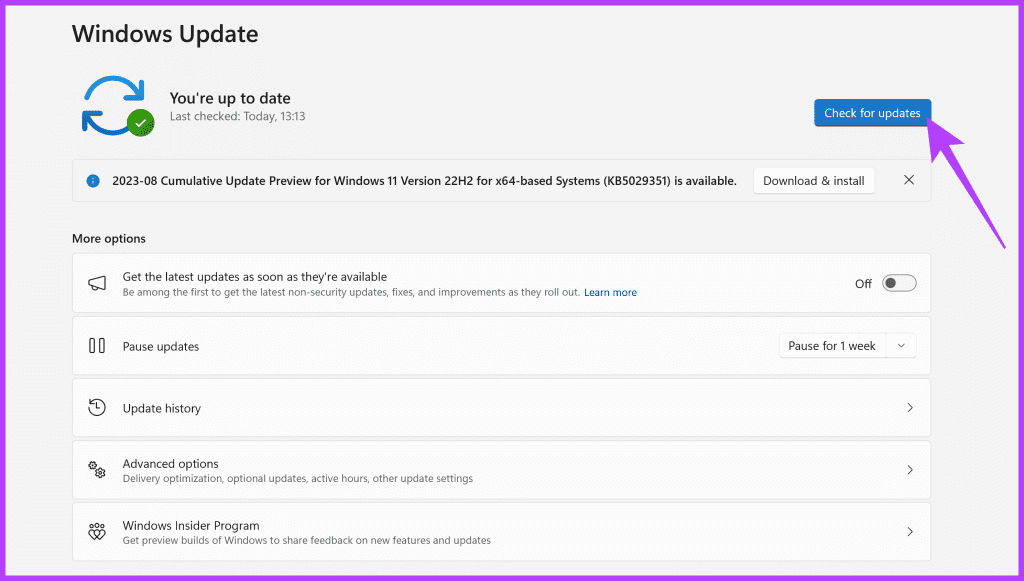Viewport: 1024px width, 581px height.
Task: Select the Windows Insider Program title text
Action: (191, 526)
